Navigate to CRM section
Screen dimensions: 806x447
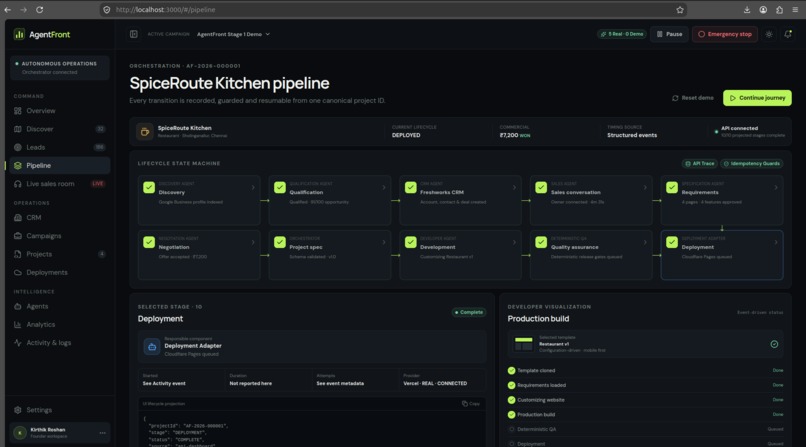[60, 217]
